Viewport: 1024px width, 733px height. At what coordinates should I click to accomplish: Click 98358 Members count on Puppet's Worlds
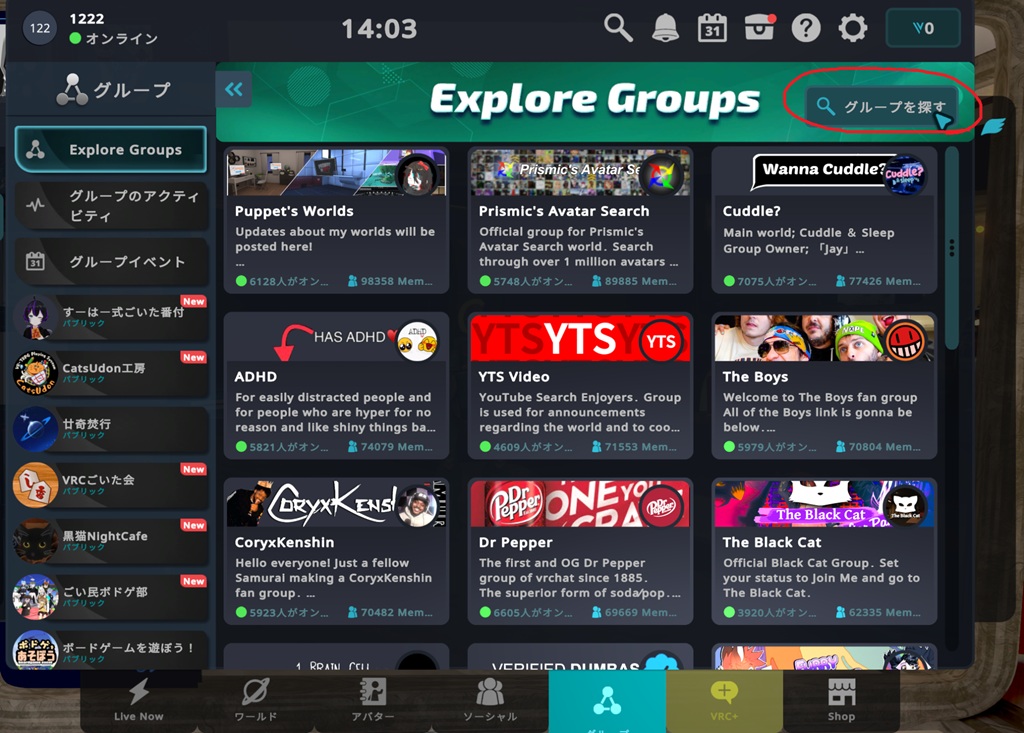click(391, 281)
